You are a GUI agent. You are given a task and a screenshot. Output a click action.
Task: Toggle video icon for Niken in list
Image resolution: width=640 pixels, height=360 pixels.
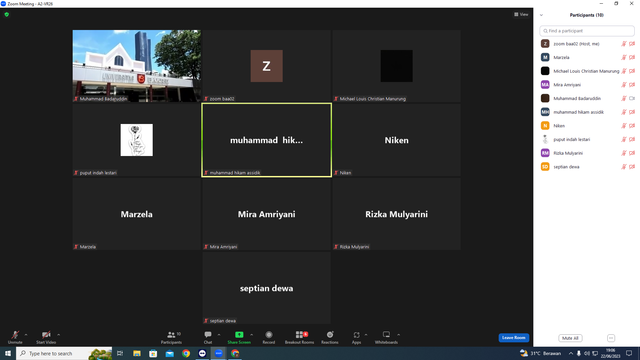click(x=632, y=126)
